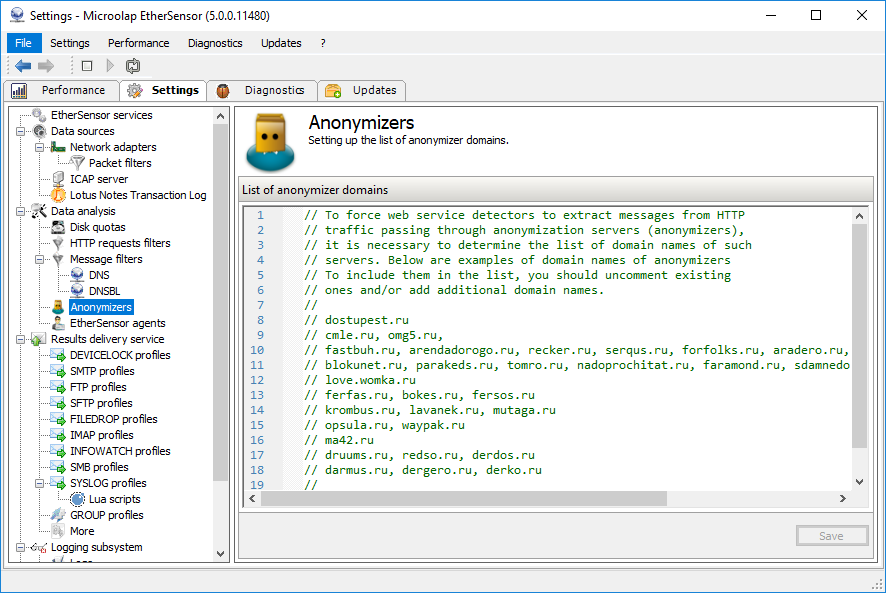
Task: Click the restart service toolbar icon
Action: point(133,66)
